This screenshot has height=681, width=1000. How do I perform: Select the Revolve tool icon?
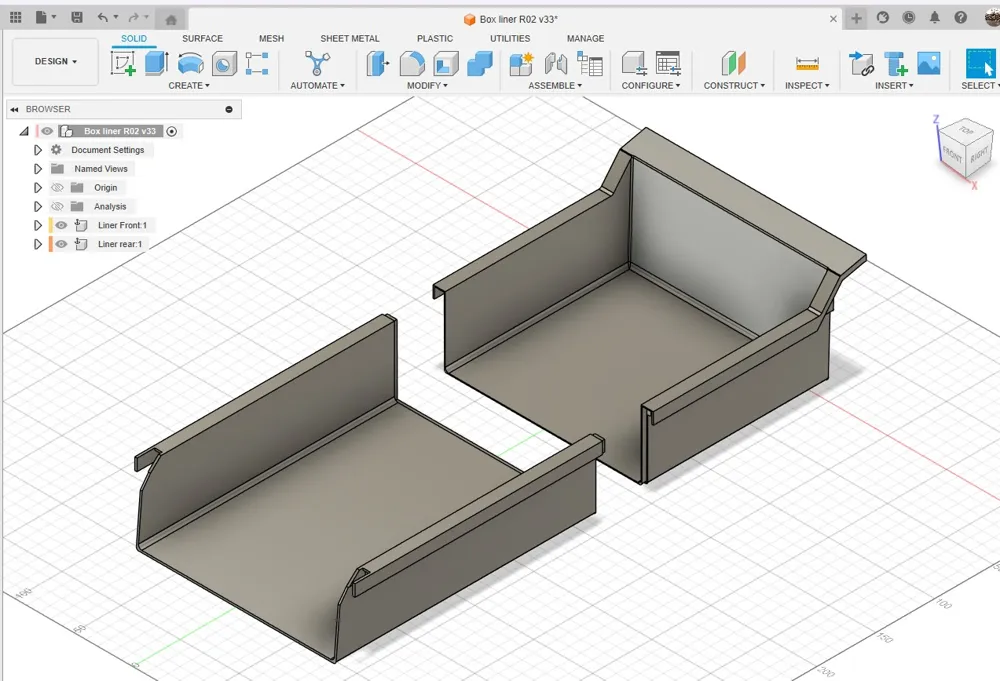pyautogui.click(x=190, y=63)
